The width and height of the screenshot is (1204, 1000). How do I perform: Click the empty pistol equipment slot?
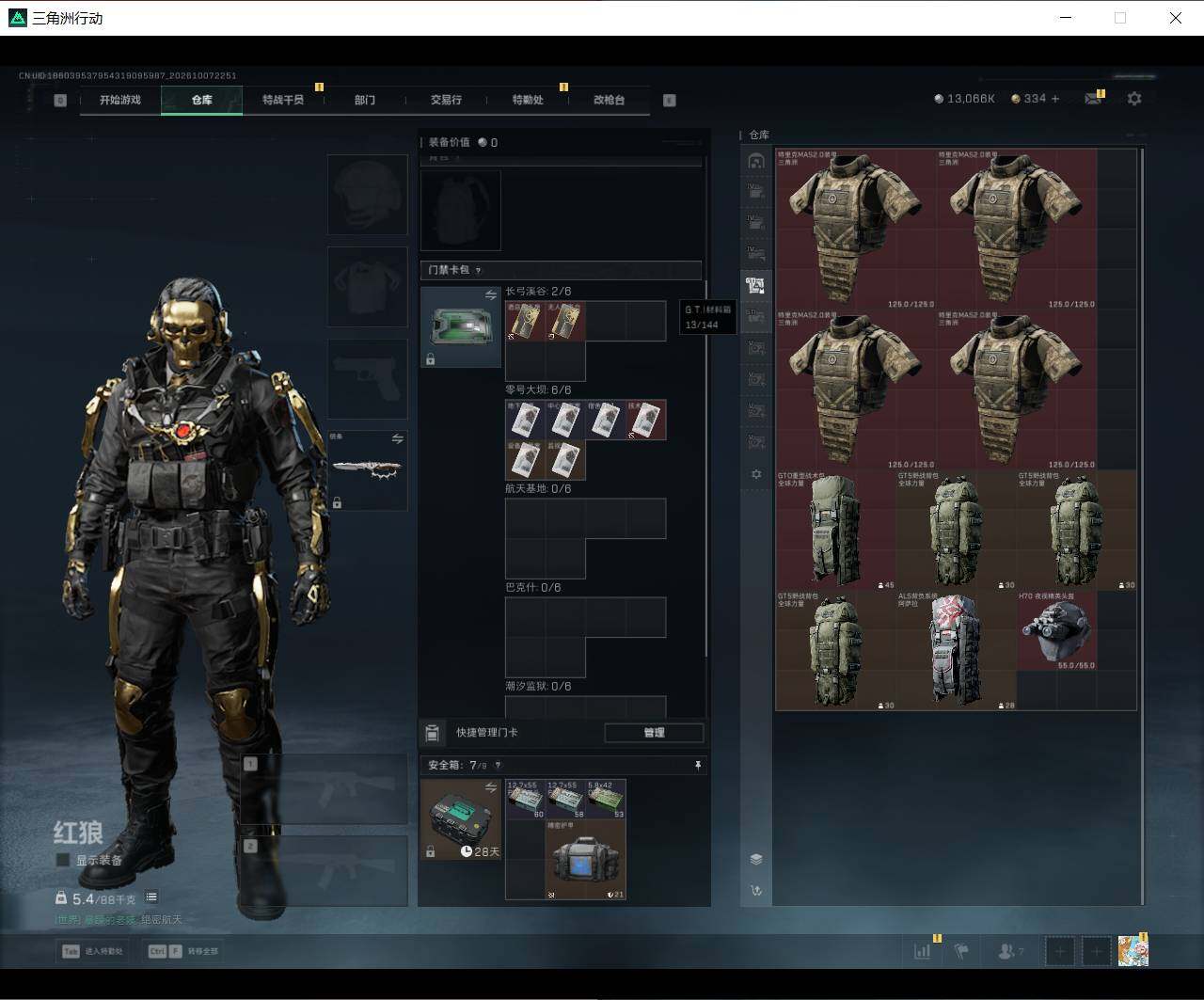pyautogui.click(x=368, y=379)
